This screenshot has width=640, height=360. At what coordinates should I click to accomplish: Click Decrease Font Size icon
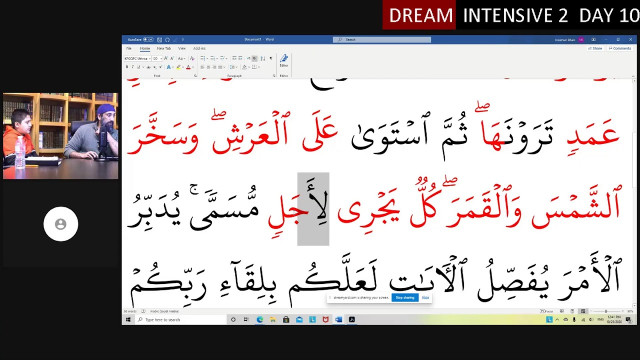coord(172,58)
